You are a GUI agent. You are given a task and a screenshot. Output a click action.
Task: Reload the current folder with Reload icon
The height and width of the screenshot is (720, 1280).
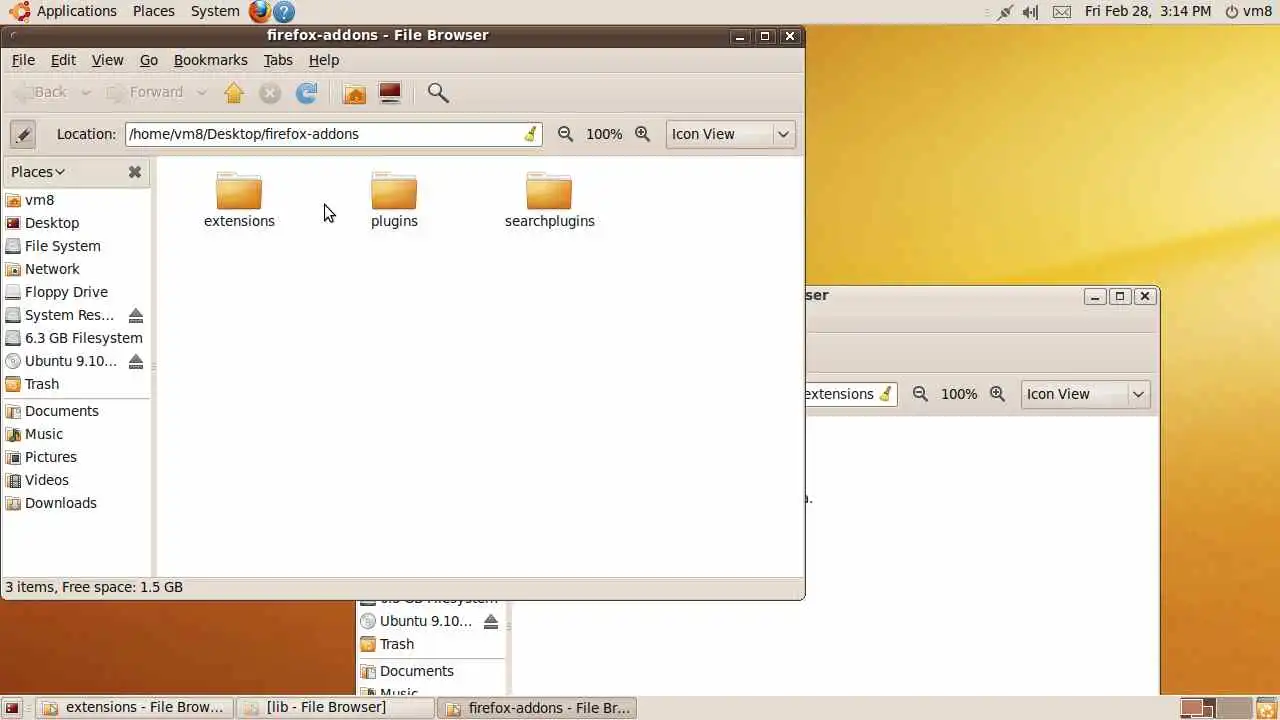point(307,93)
